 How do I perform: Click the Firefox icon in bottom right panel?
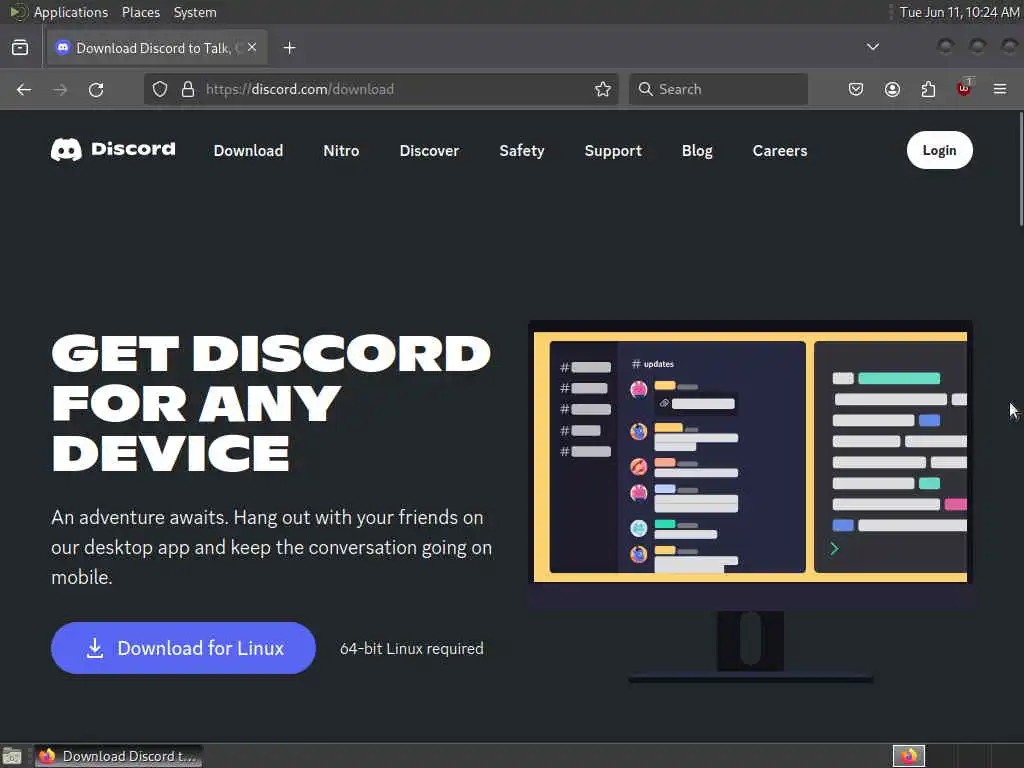click(x=909, y=756)
